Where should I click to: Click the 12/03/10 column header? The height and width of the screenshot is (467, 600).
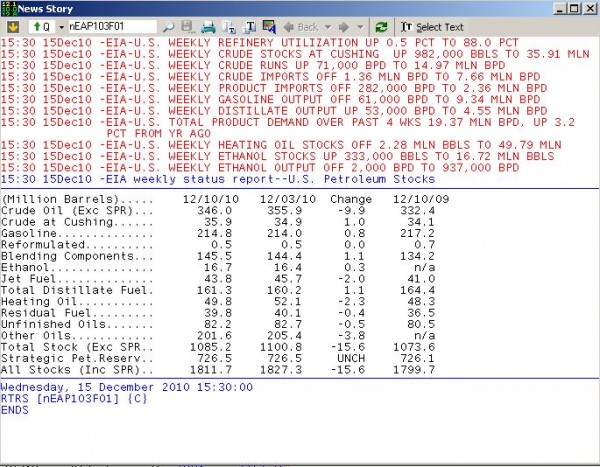[288, 199]
